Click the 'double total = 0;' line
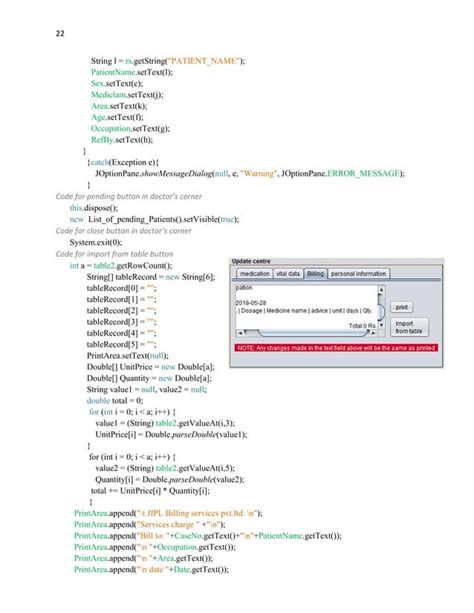 point(115,401)
